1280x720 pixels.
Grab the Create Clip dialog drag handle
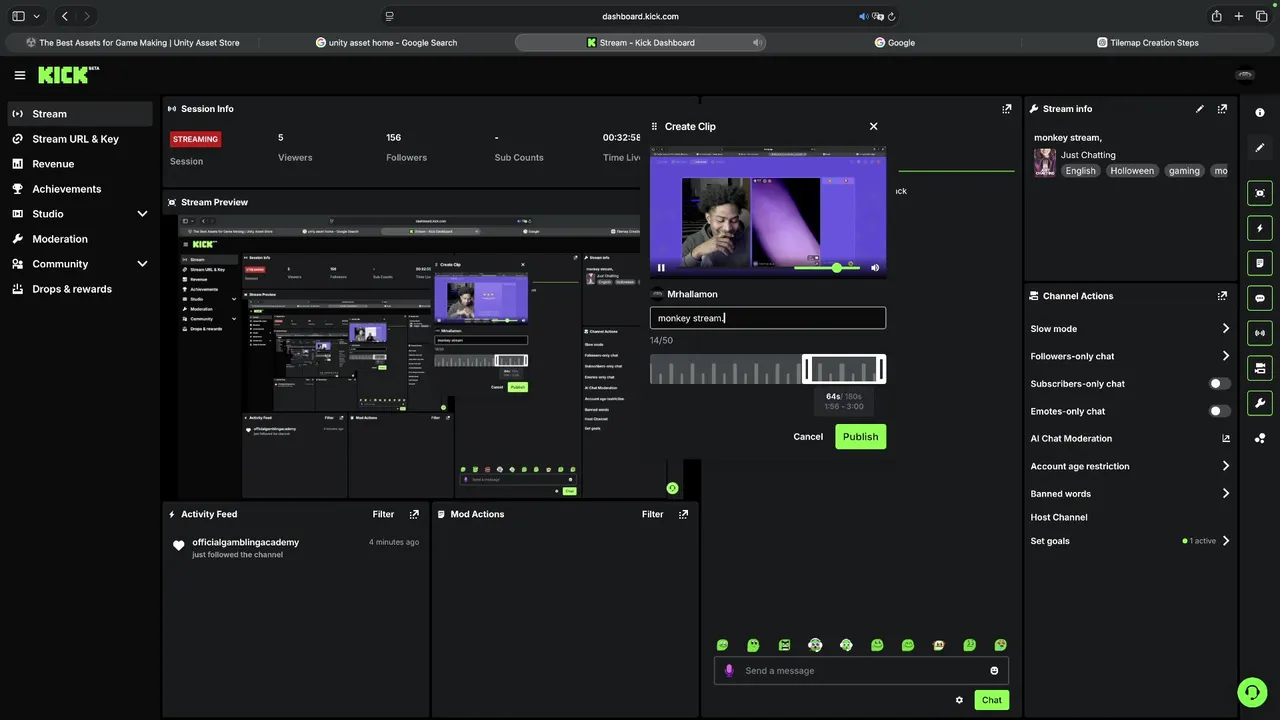(655, 127)
